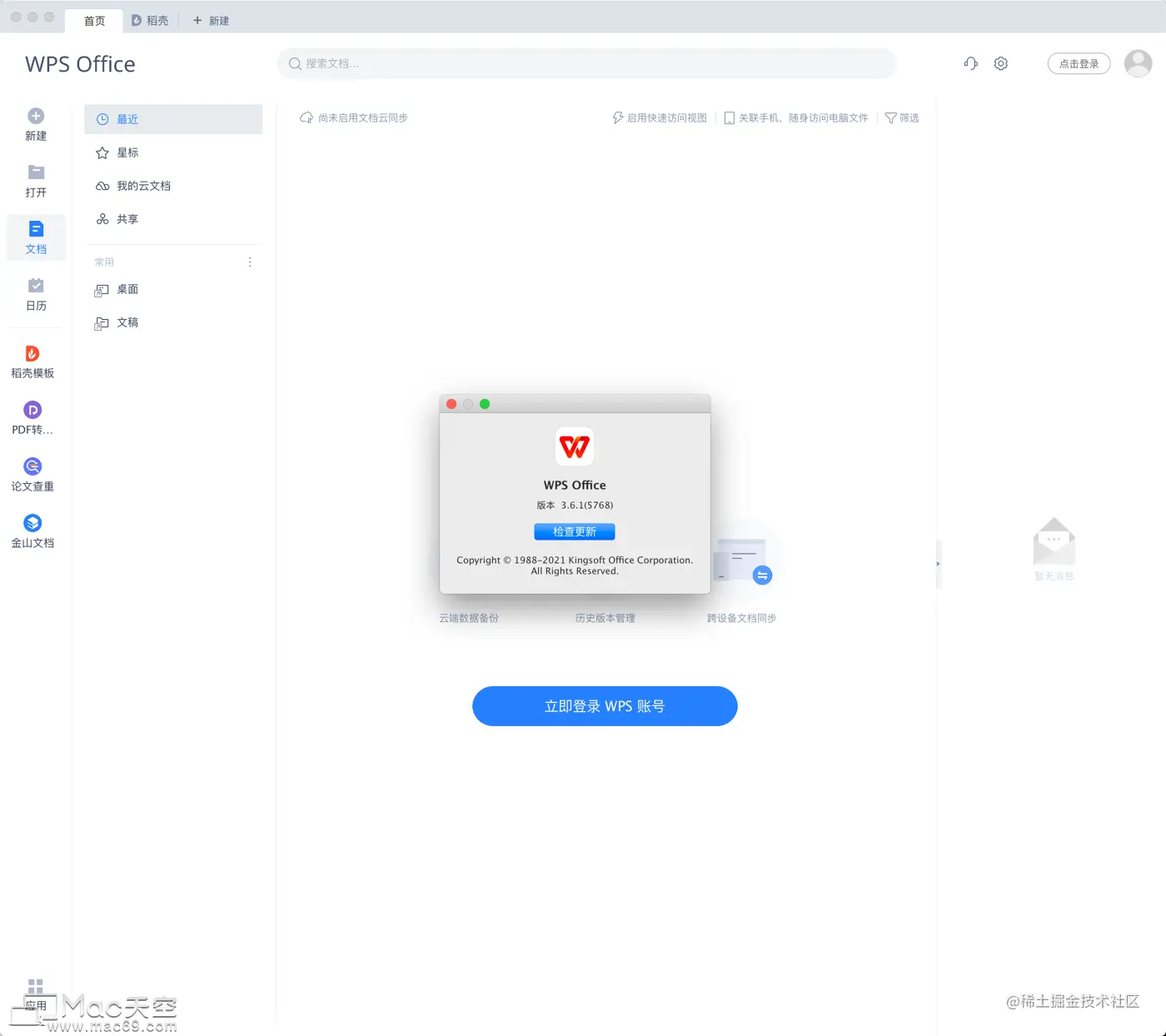The image size is (1166, 1036).
Task: Click 历史版本管理 label
Action: [x=605, y=618]
